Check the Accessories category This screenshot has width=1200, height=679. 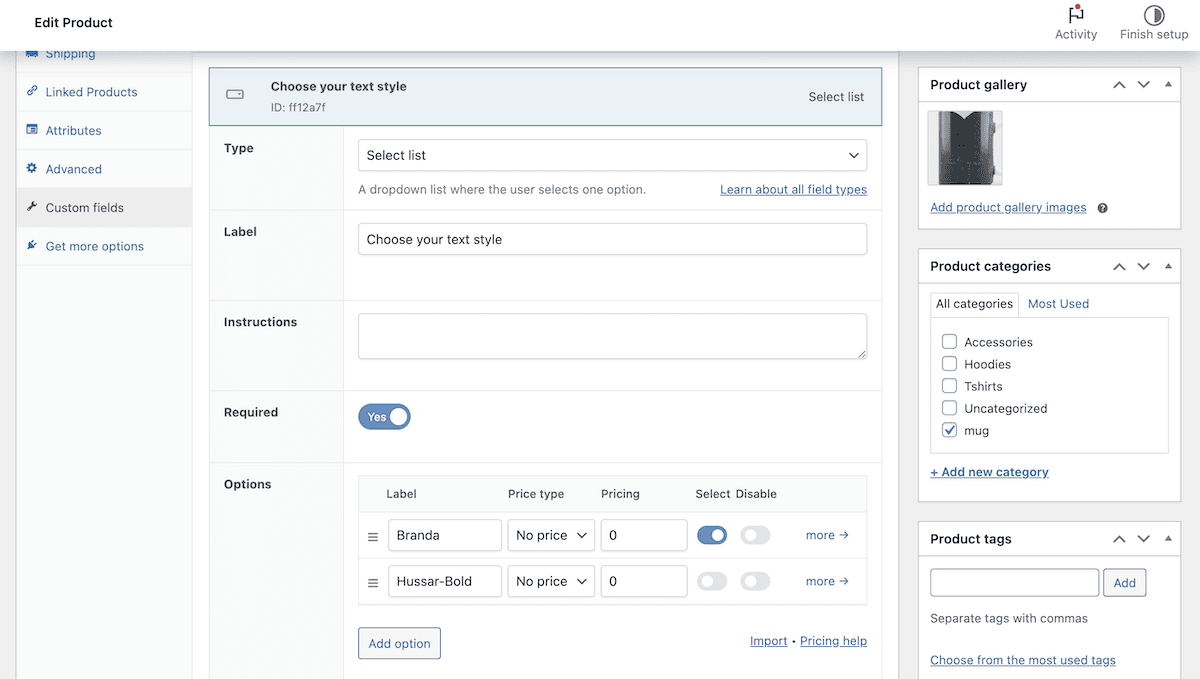(x=950, y=342)
